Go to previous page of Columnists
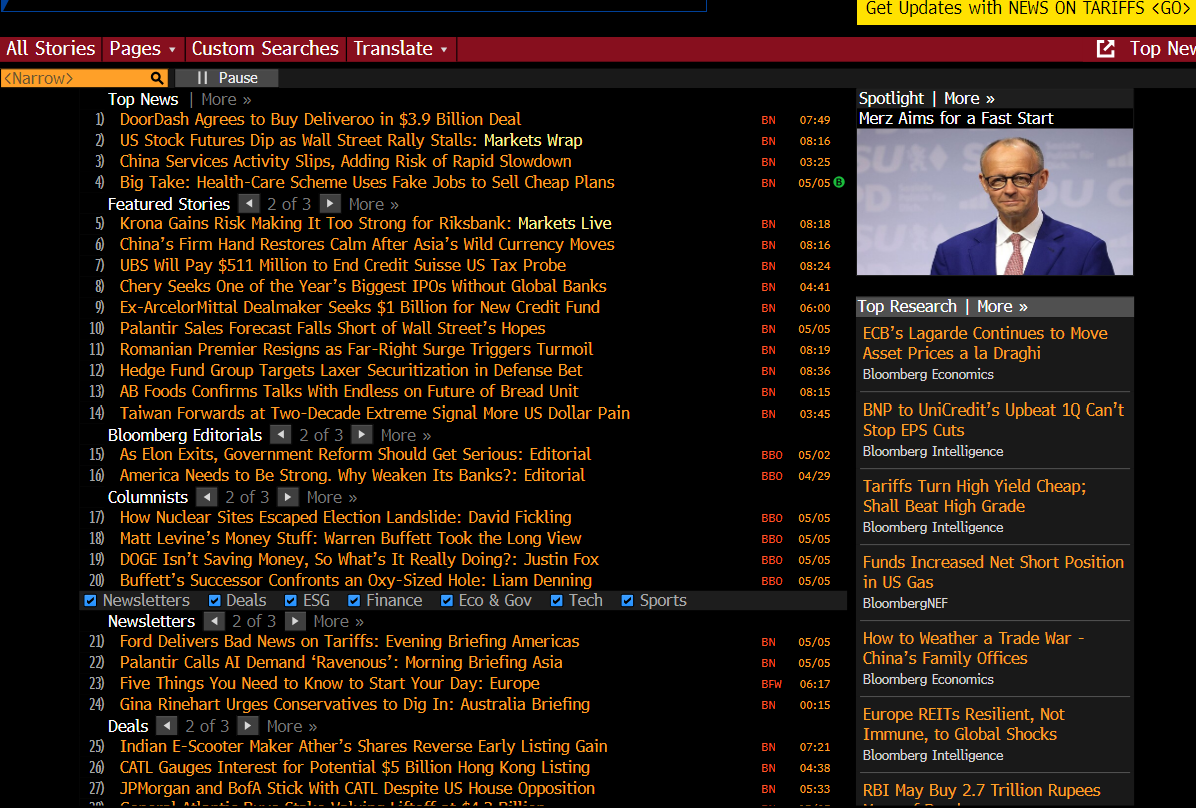Screen dimensions: 1196x808 (x=207, y=497)
